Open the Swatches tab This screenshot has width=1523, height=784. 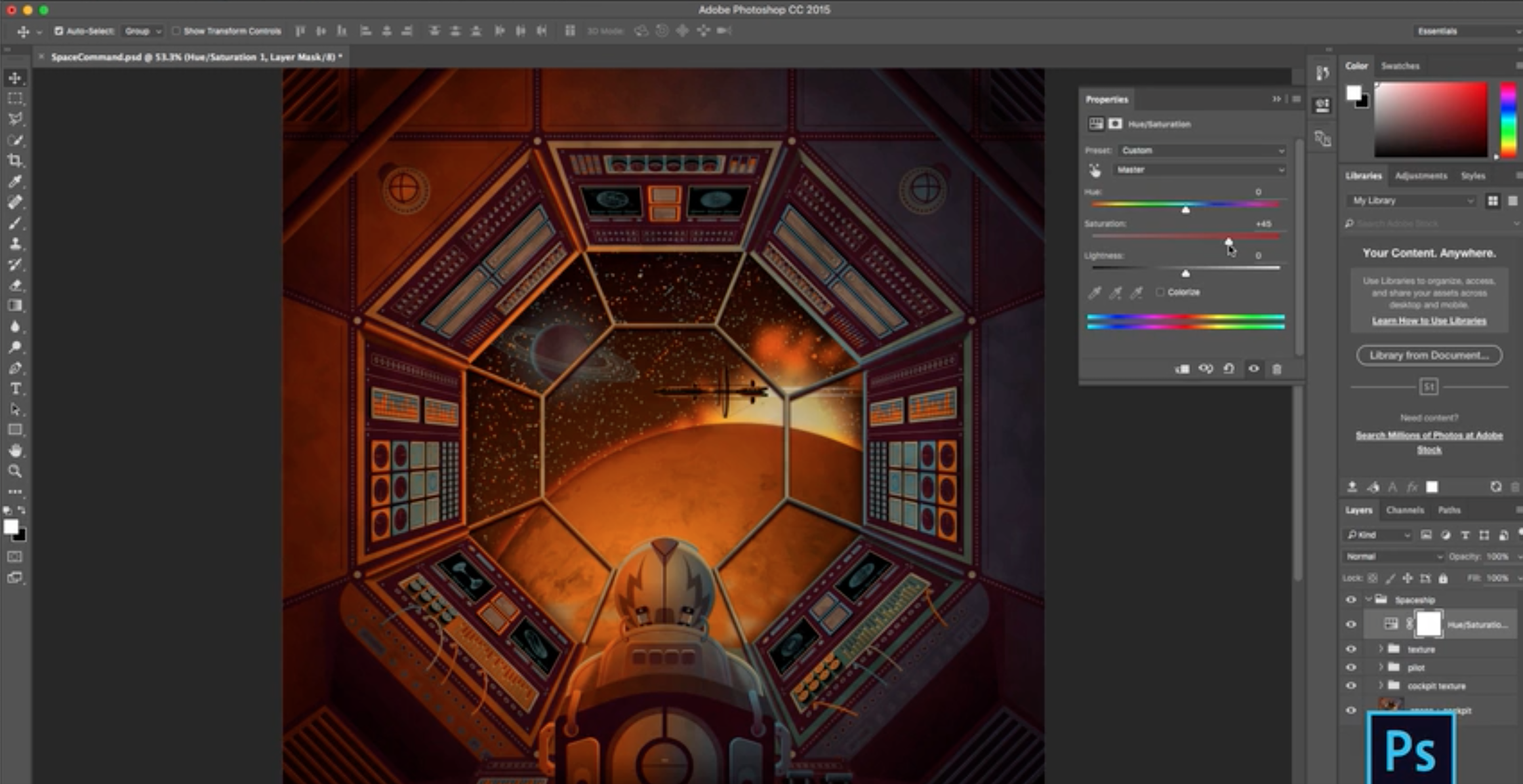tap(1400, 66)
